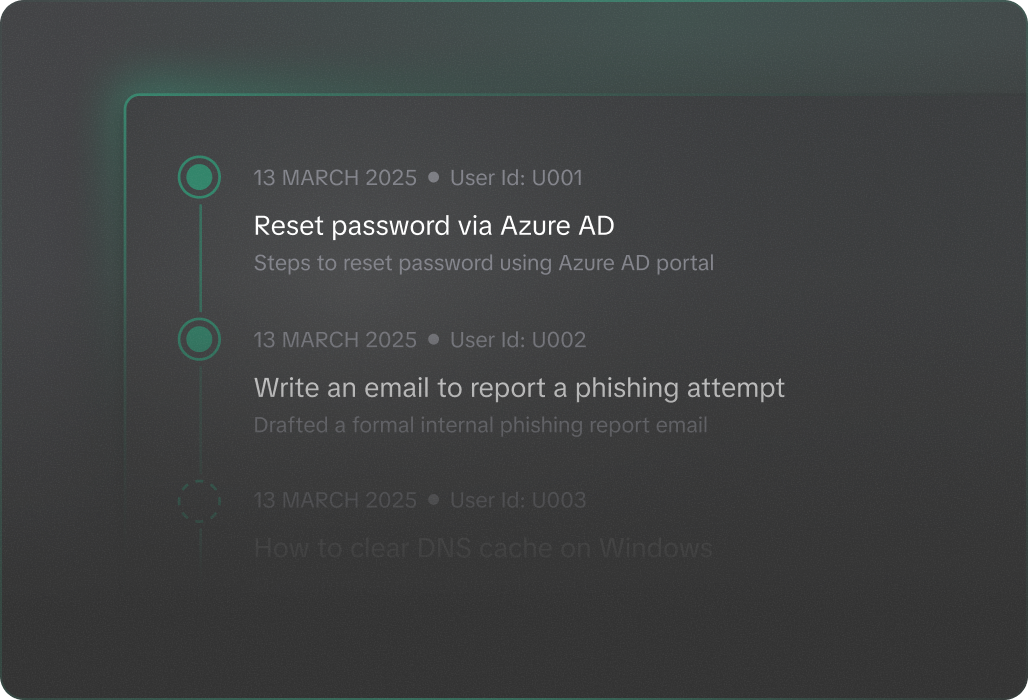
Task: Click the dot separator before User Id U001
Action: 433,177
